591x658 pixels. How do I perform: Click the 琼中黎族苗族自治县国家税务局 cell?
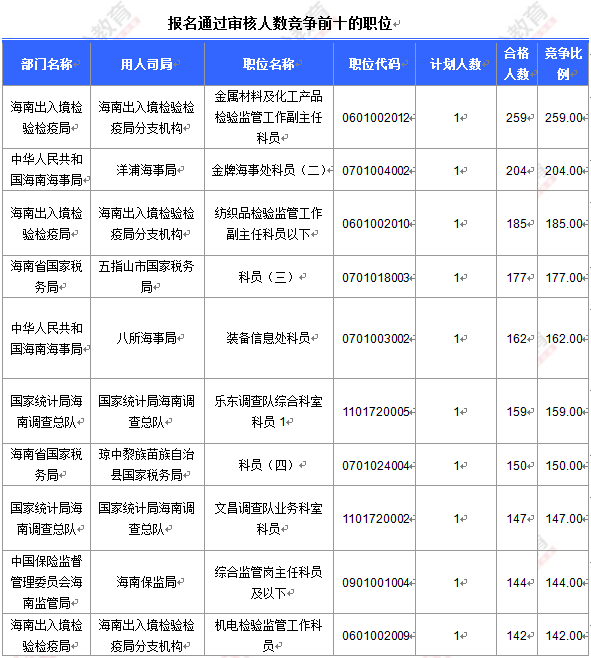pos(147,465)
